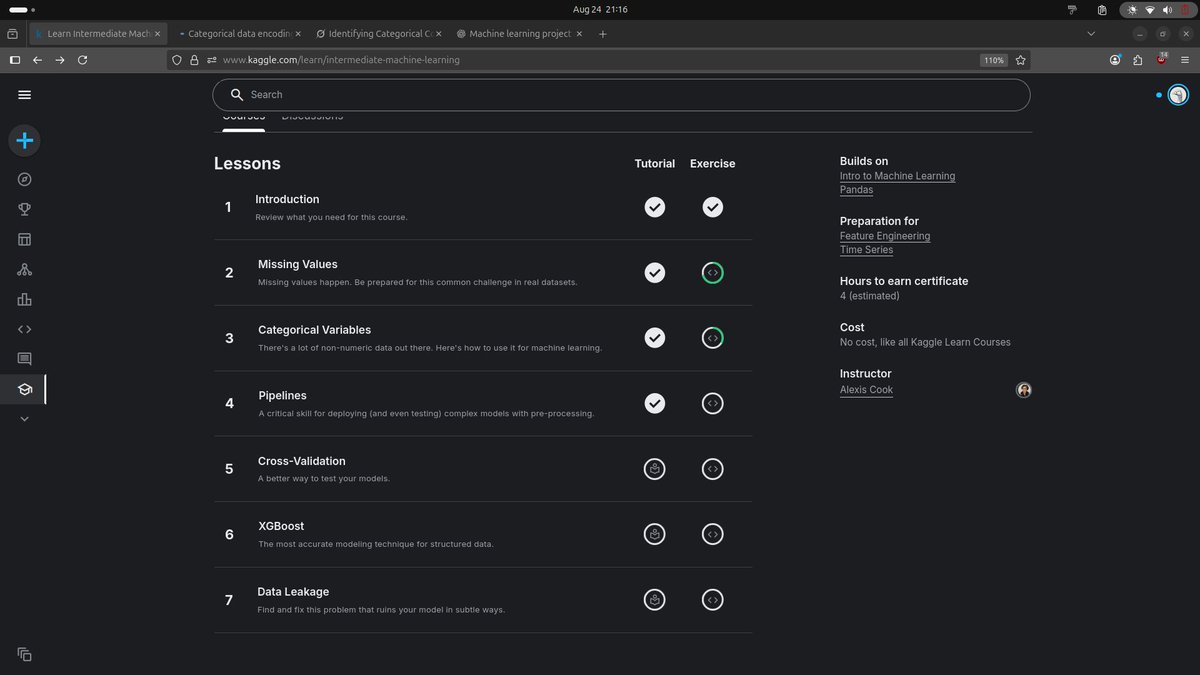Open browser account icon in toolbar
The image size is (1200, 675).
click(1115, 60)
